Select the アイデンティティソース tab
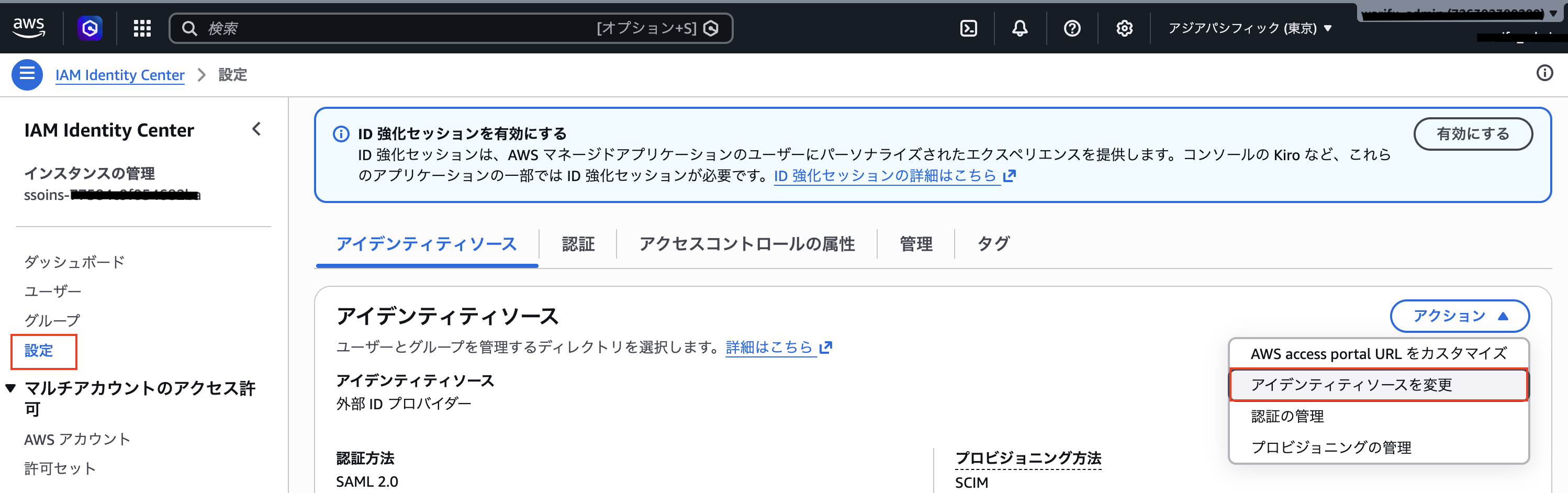 (427, 244)
